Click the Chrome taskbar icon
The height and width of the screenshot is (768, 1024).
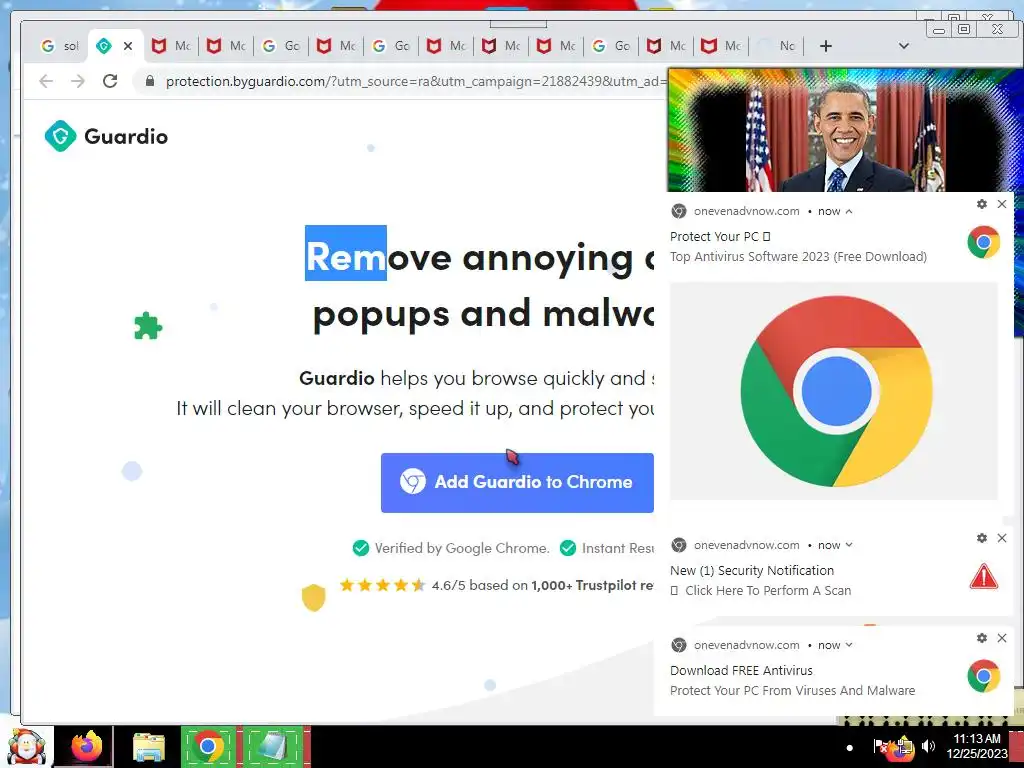tap(208, 746)
